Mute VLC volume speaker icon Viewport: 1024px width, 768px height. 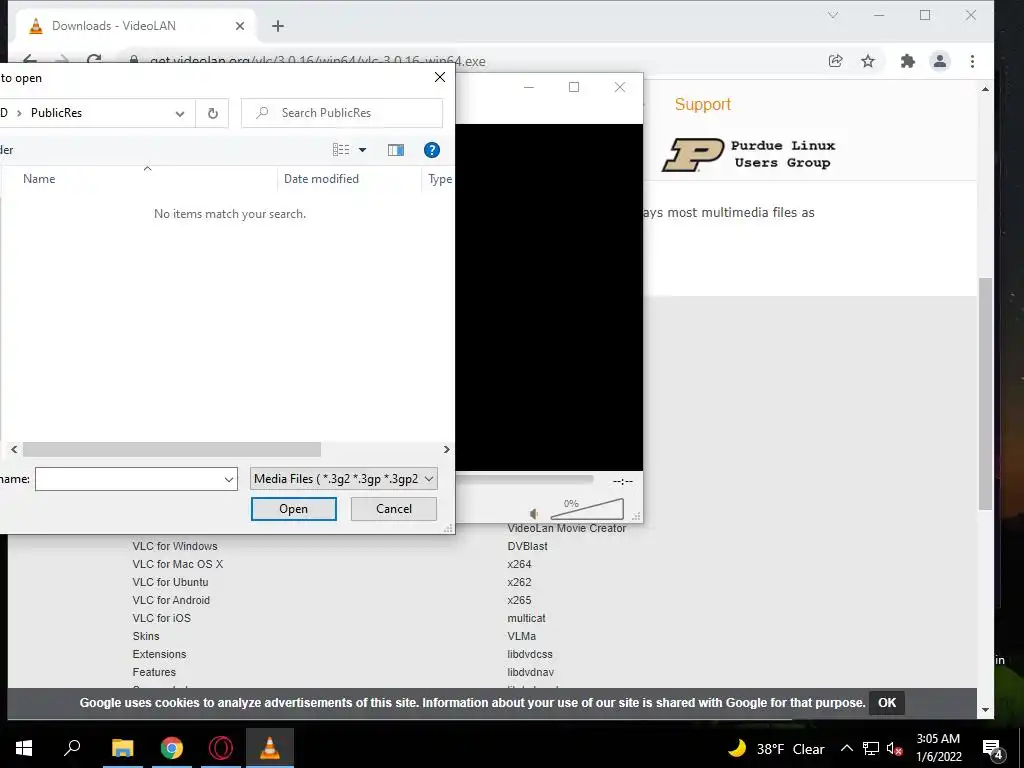click(x=534, y=514)
